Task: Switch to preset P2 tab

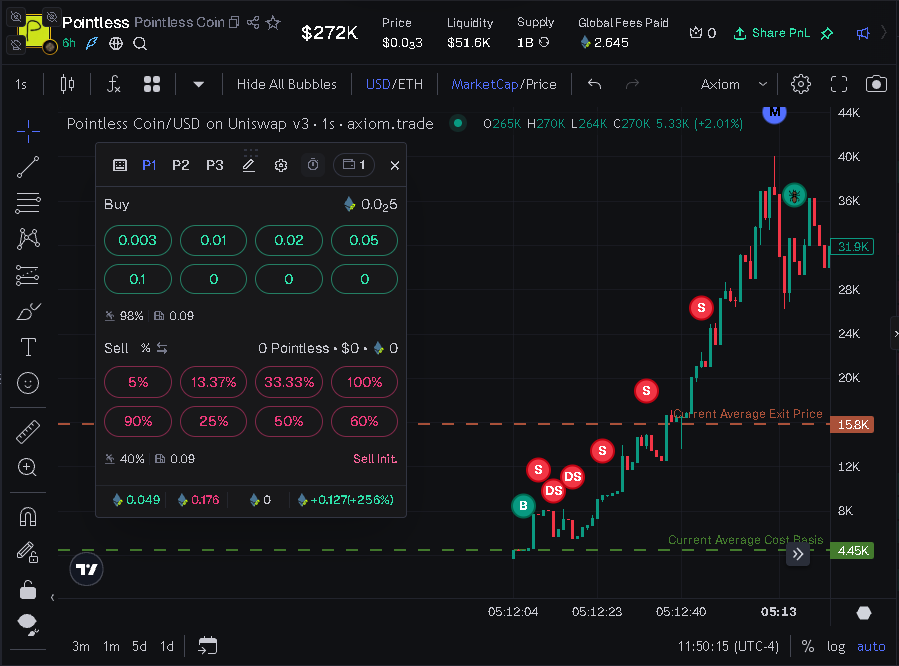Action: coord(181,165)
